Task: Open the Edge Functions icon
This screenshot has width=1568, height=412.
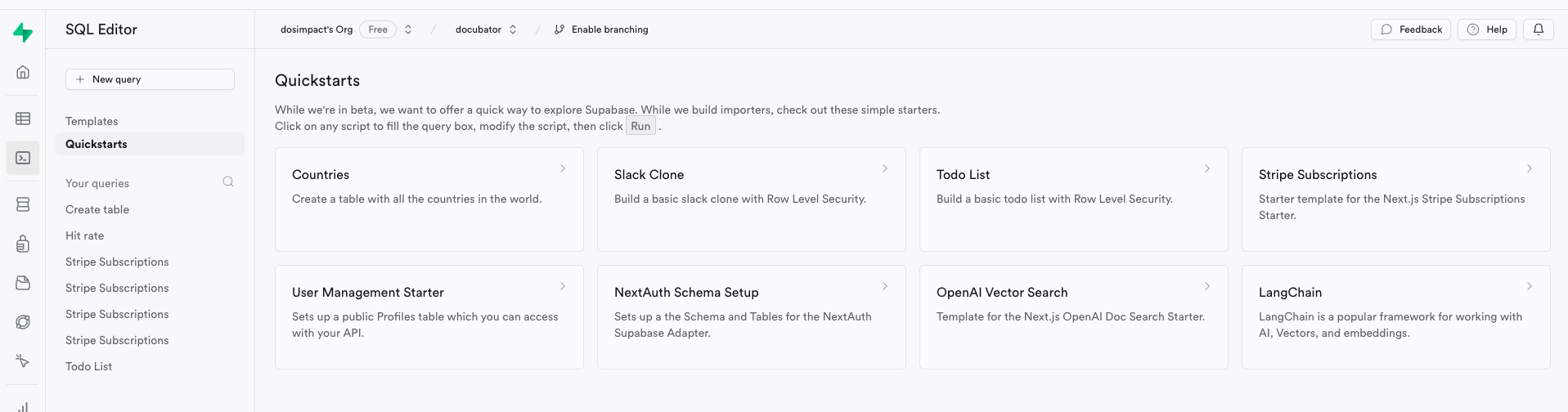Action: click(23, 322)
